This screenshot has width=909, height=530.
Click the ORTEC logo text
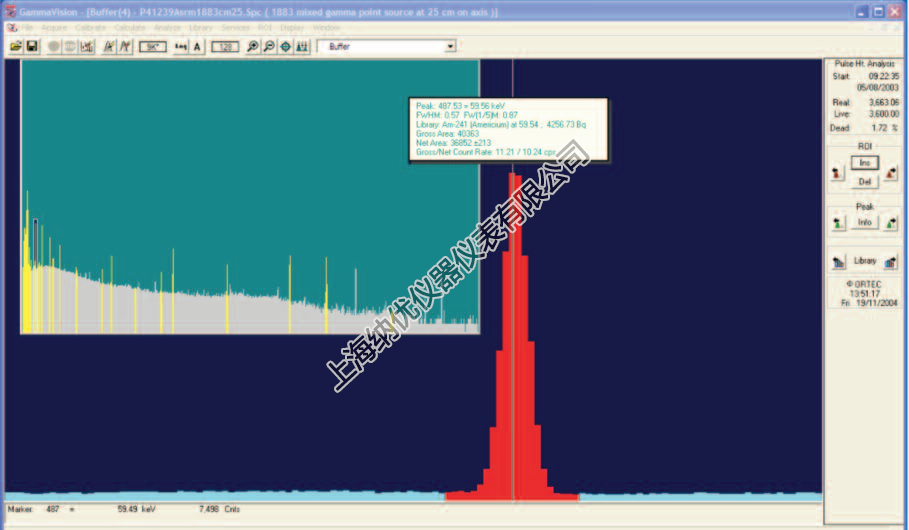click(864, 284)
